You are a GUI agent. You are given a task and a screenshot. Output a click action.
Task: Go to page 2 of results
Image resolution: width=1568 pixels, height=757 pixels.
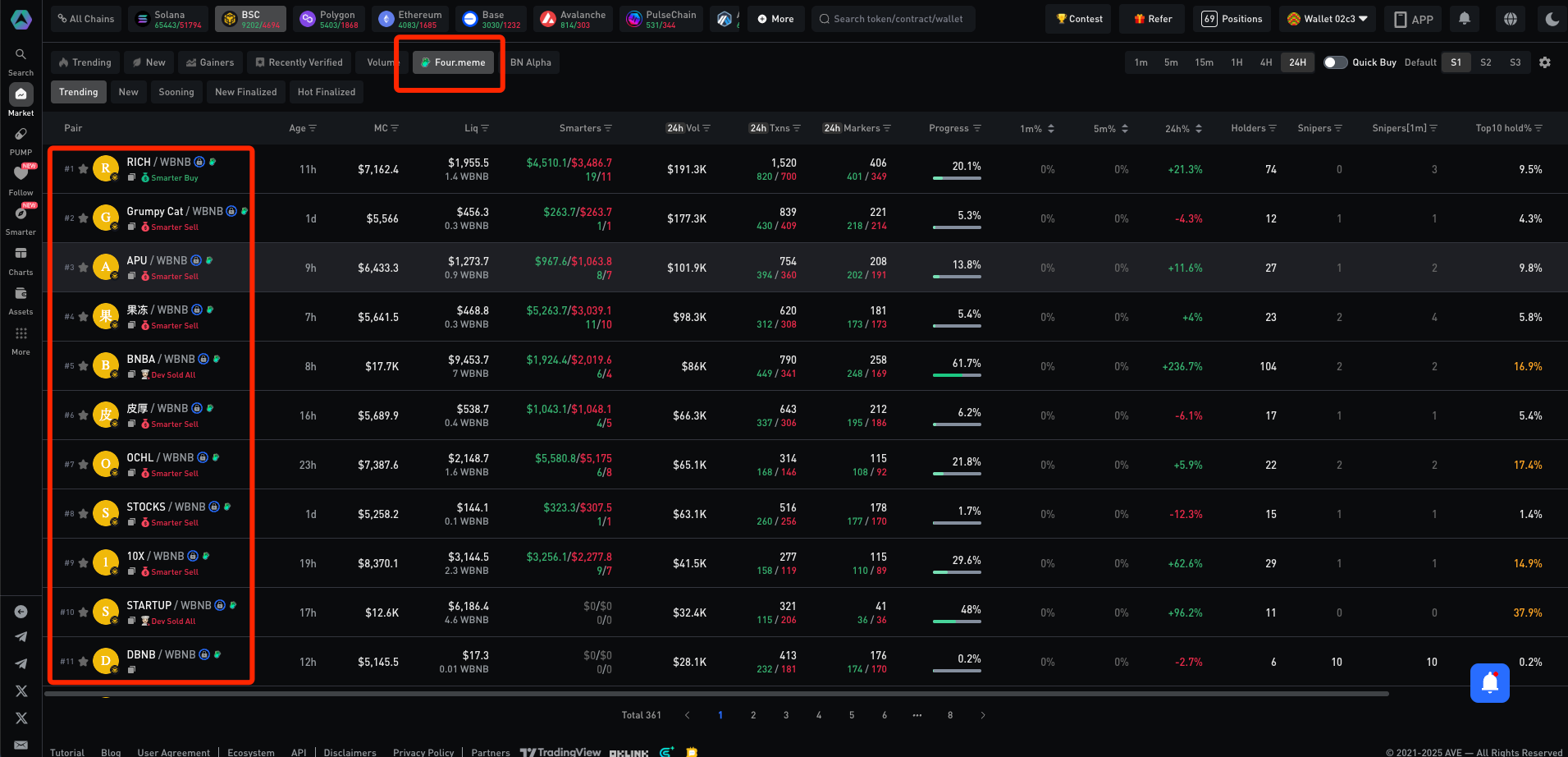[753, 715]
